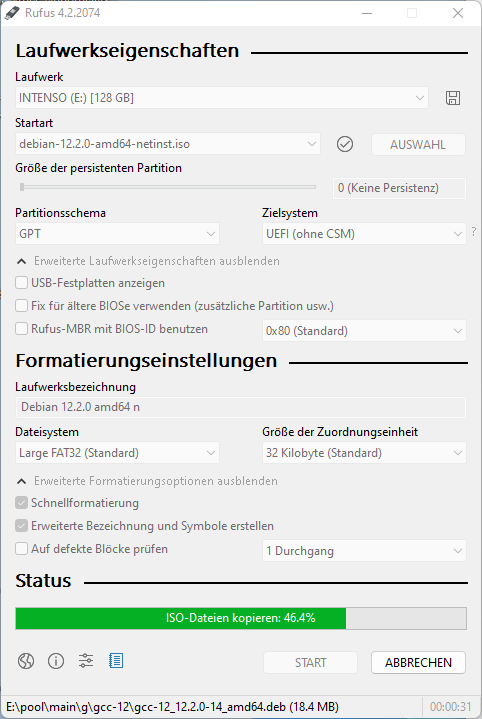
Task: Collapse Erweiterte Formatierungsoptionen ausblenden
Action: pos(147,481)
